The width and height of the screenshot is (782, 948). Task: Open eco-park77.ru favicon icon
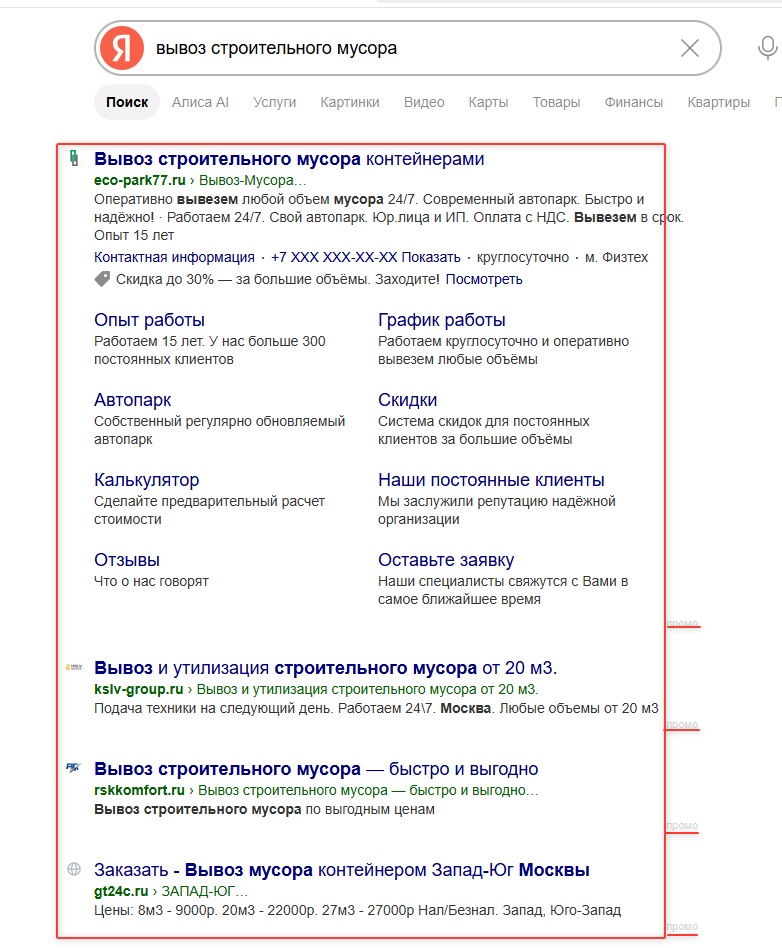point(74,158)
